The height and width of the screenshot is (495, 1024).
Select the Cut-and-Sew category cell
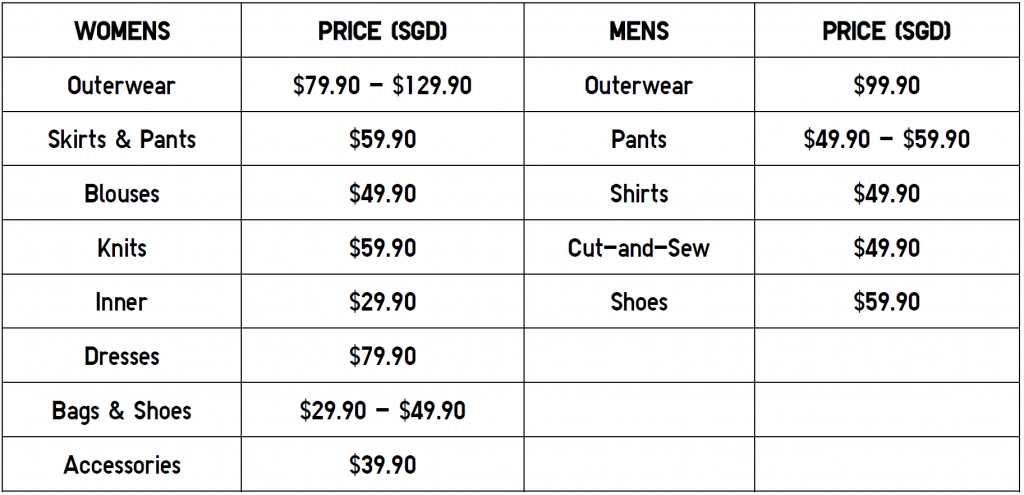[x=639, y=248]
